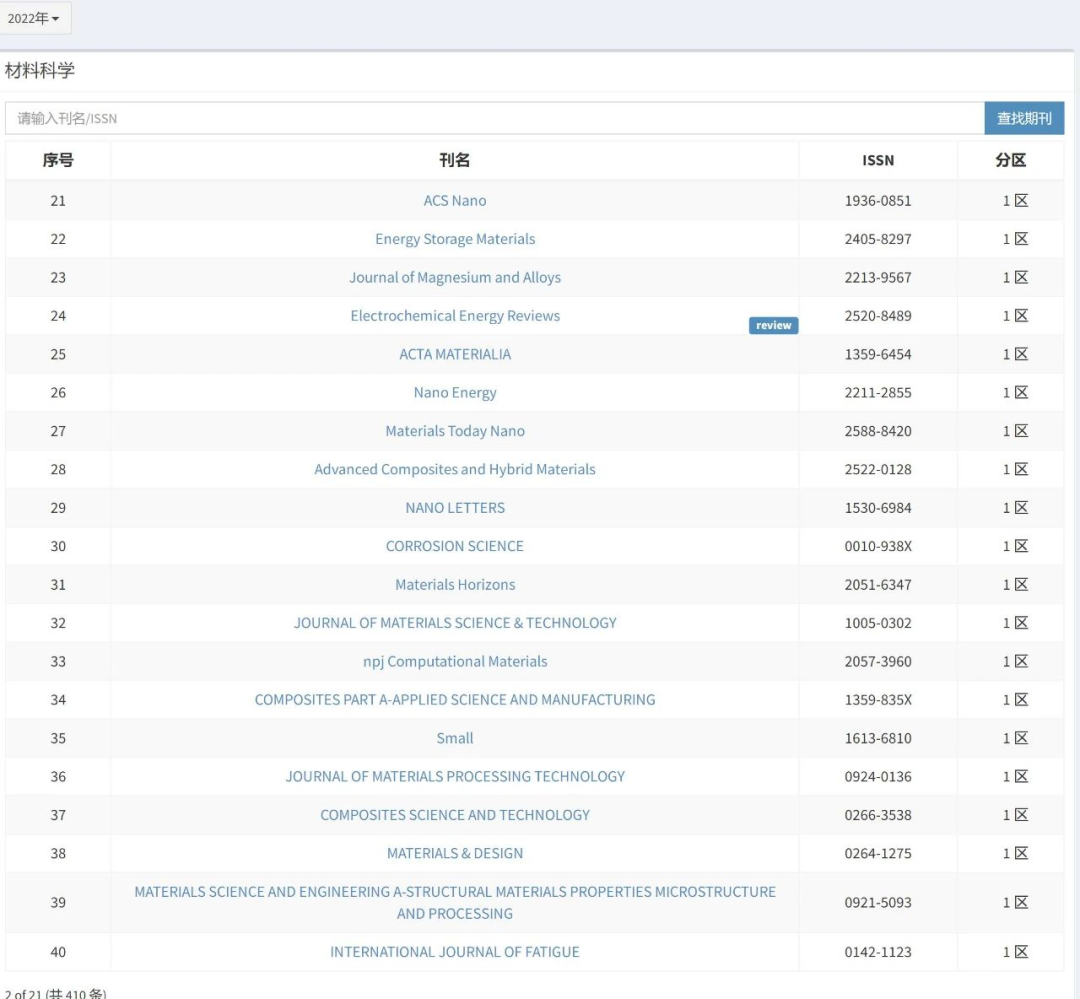Open the ACTA MATERIALIA journal page

[454, 354]
